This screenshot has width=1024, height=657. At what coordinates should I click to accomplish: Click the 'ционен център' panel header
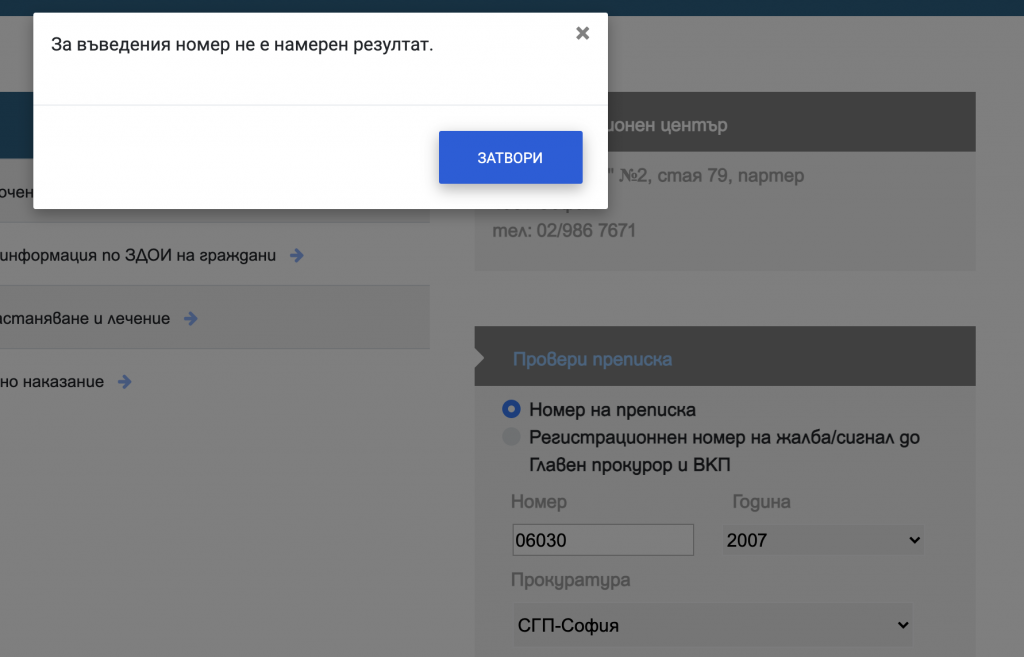click(790, 126)
